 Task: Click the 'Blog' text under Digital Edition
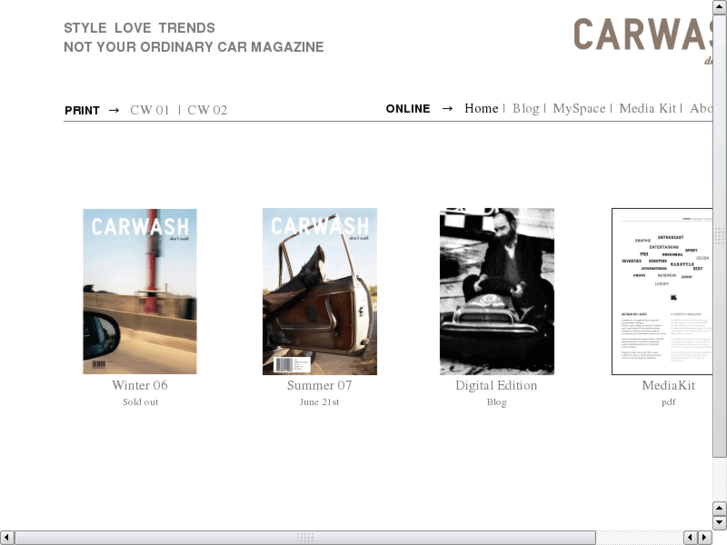(497, 403)
